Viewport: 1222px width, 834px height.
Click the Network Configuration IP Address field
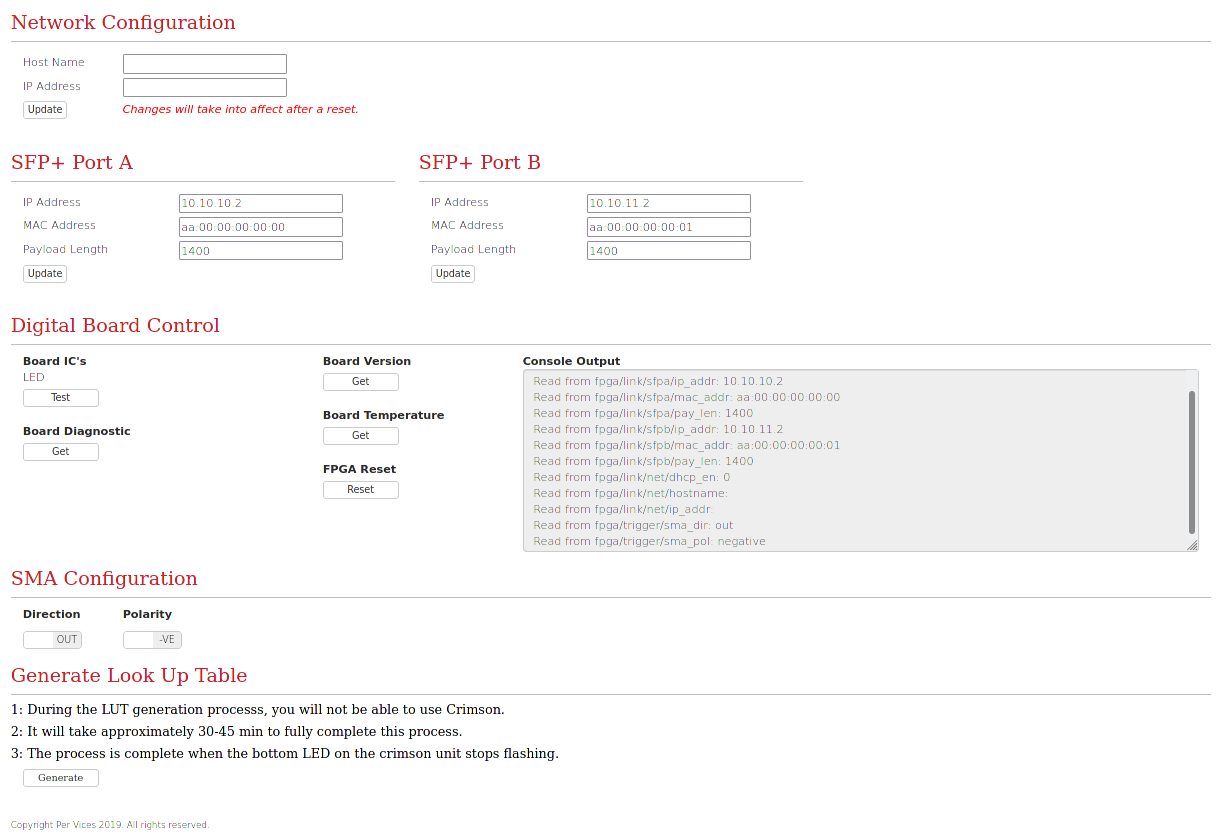204,88
